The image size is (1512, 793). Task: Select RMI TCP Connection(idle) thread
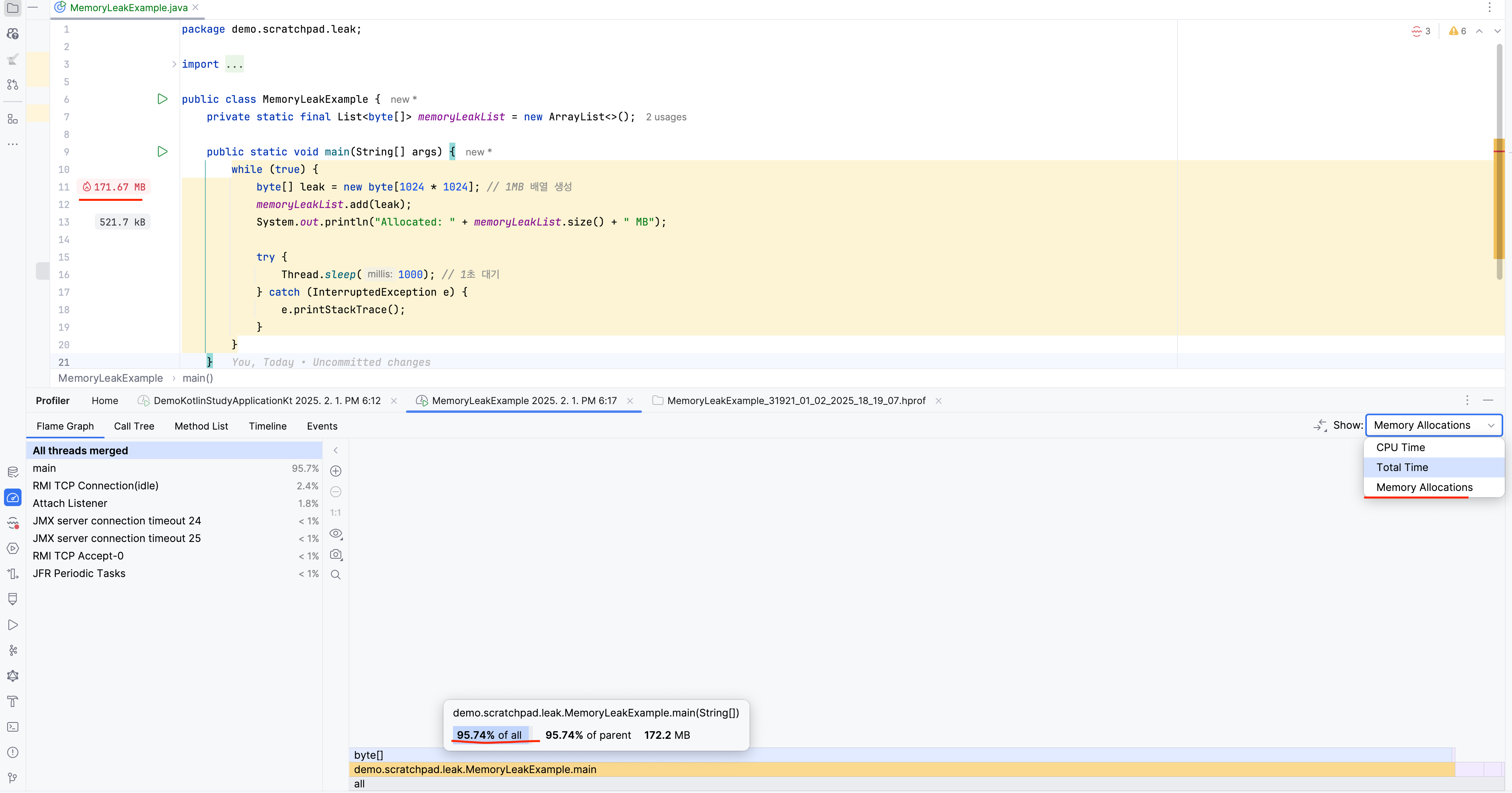coord(174,486)
